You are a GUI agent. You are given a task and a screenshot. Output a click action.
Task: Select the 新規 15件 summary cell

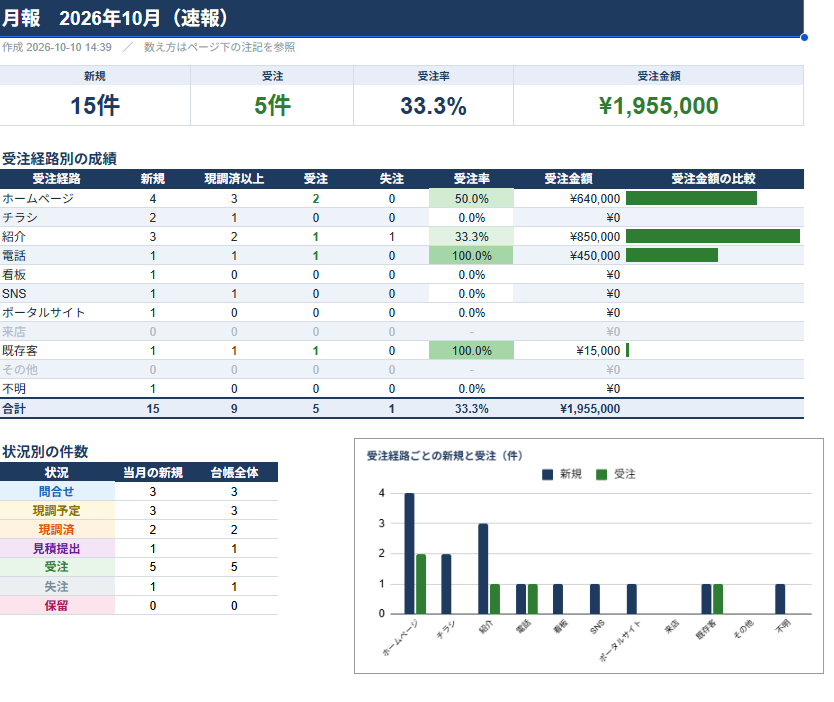(x=95, y=96)
